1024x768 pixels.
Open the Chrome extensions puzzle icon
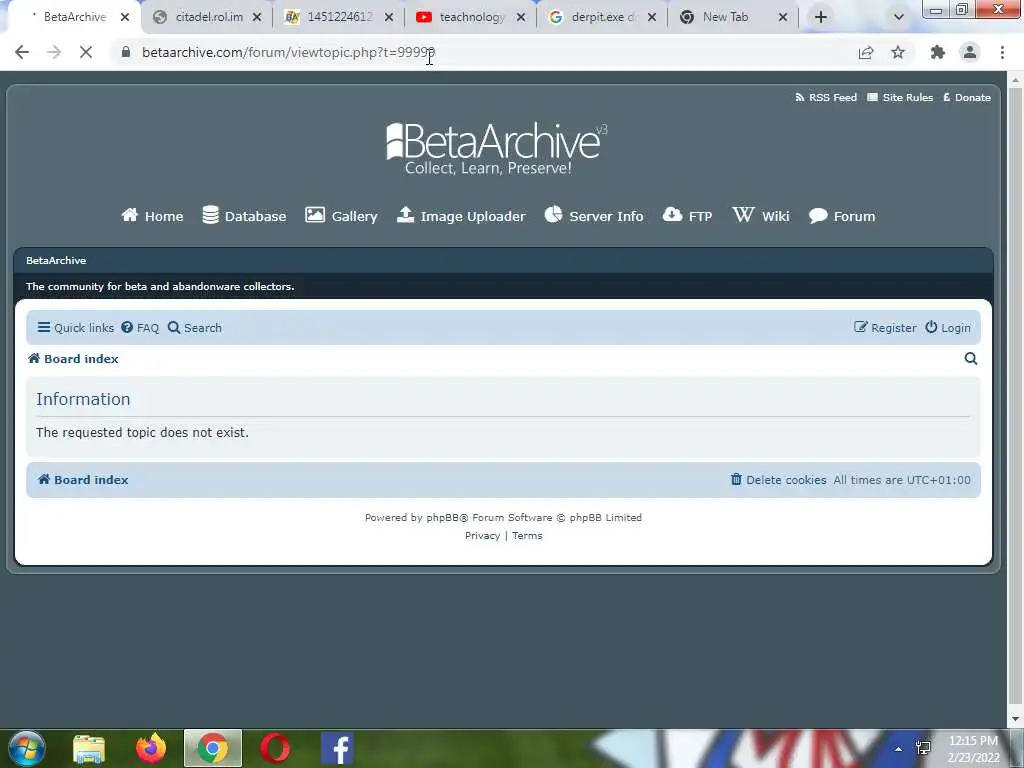pos(938,52)
